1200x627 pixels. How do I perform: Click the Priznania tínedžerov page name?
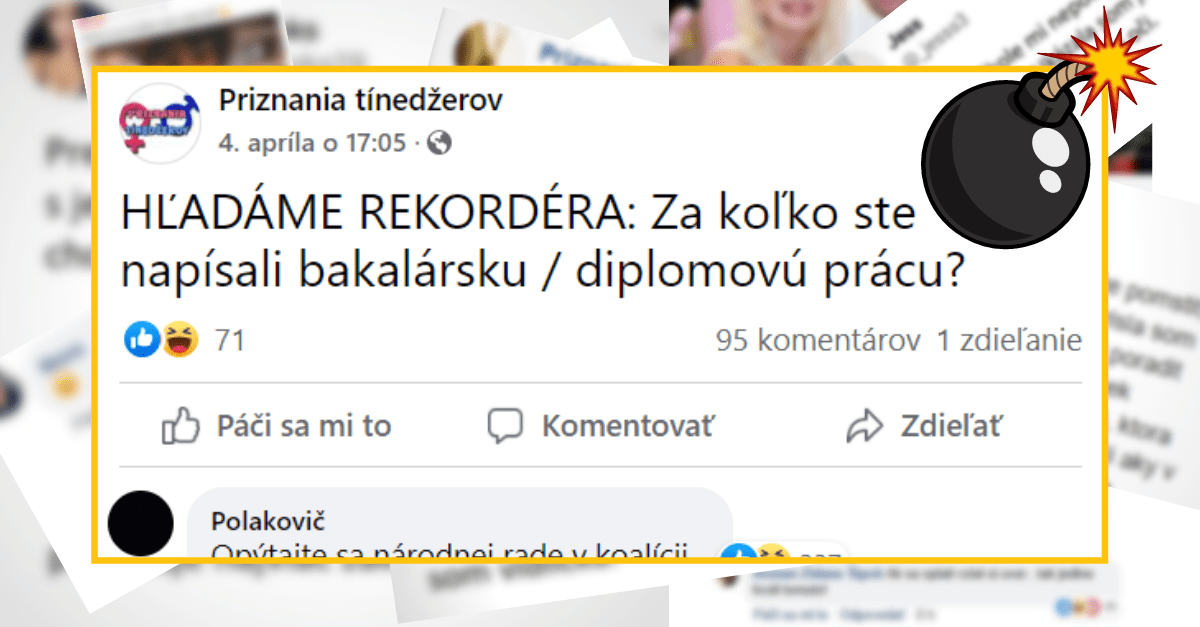[360, 100]
